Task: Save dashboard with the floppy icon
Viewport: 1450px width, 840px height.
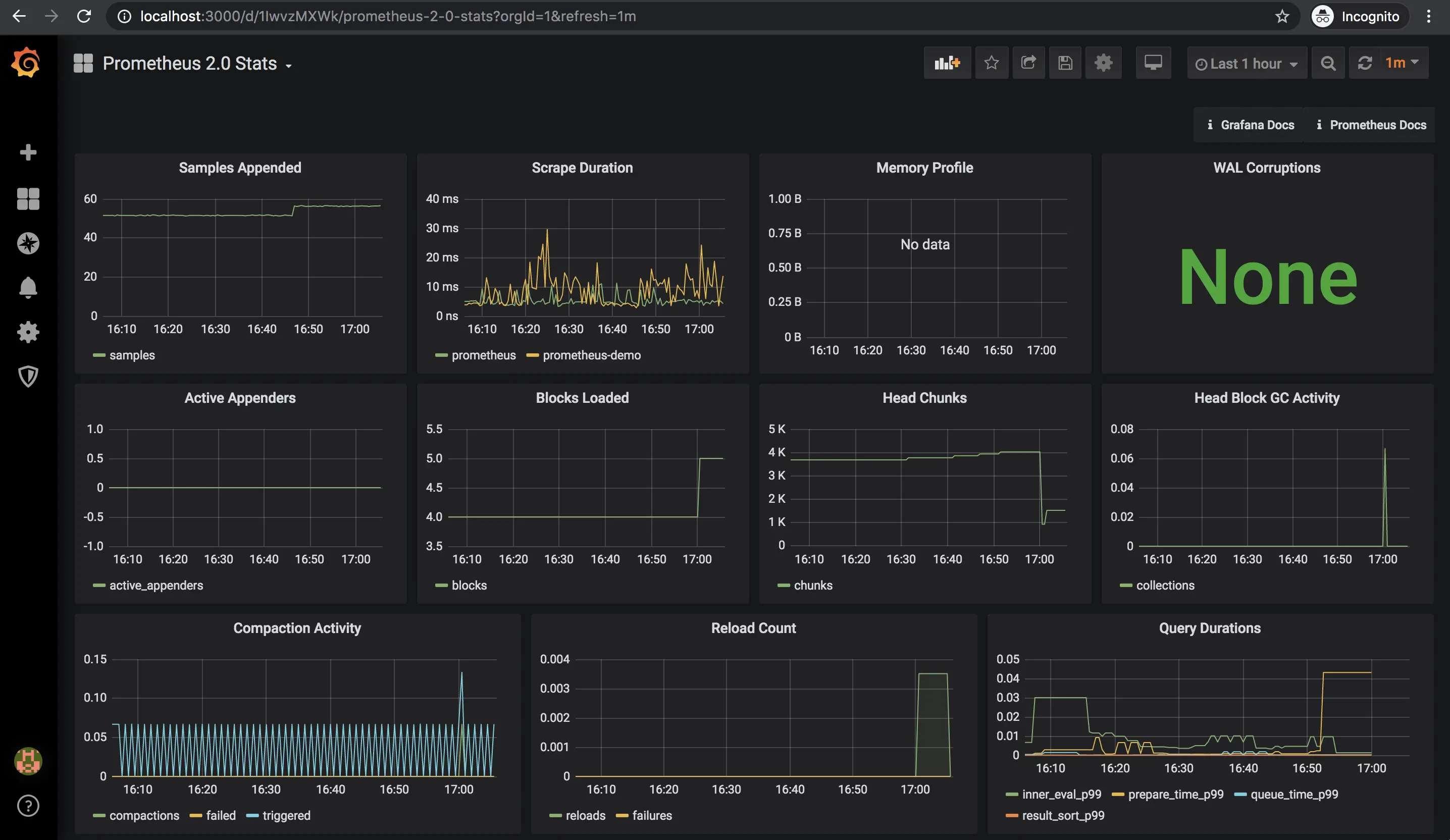Action: coord(1065,63)
